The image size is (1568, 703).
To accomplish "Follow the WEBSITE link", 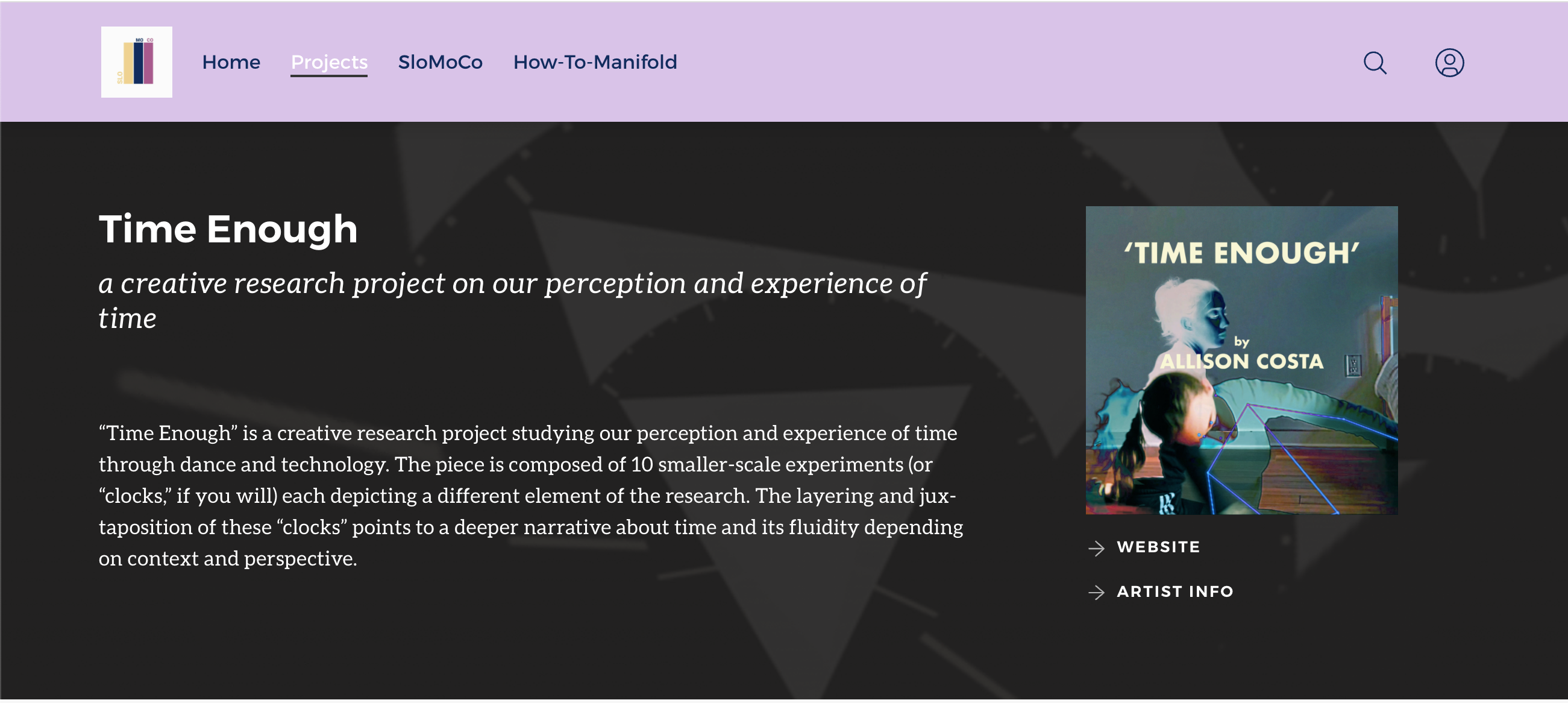I will [x=1158, y=547].
